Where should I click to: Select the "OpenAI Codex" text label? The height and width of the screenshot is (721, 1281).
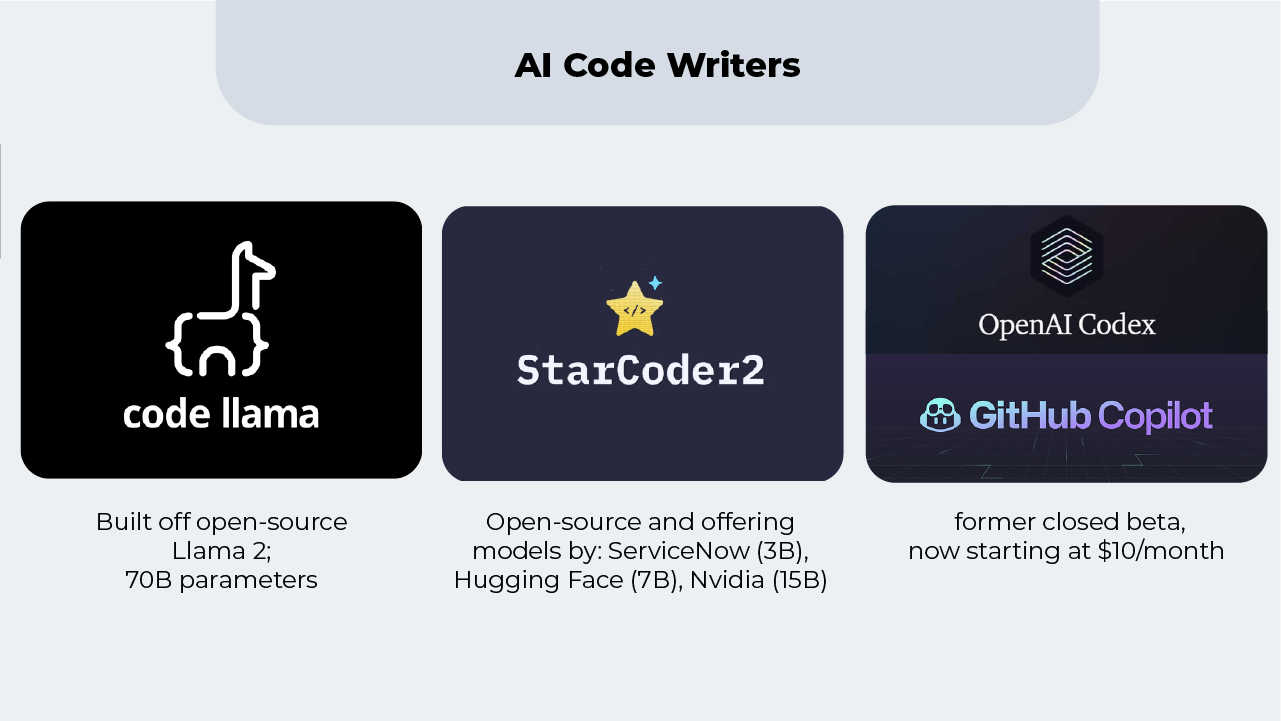coord(1067,325)
